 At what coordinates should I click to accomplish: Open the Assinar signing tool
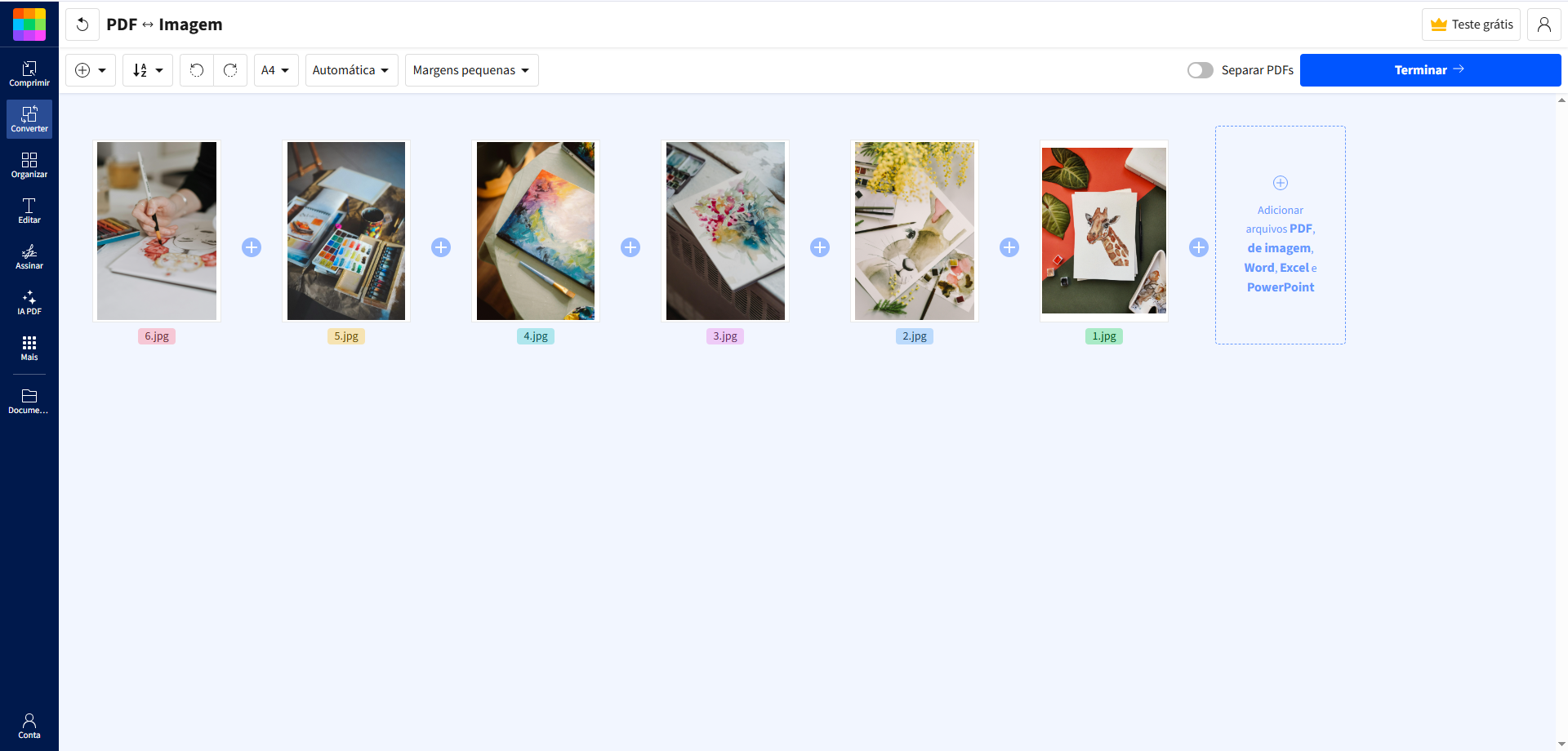click(x=29, y=256)
